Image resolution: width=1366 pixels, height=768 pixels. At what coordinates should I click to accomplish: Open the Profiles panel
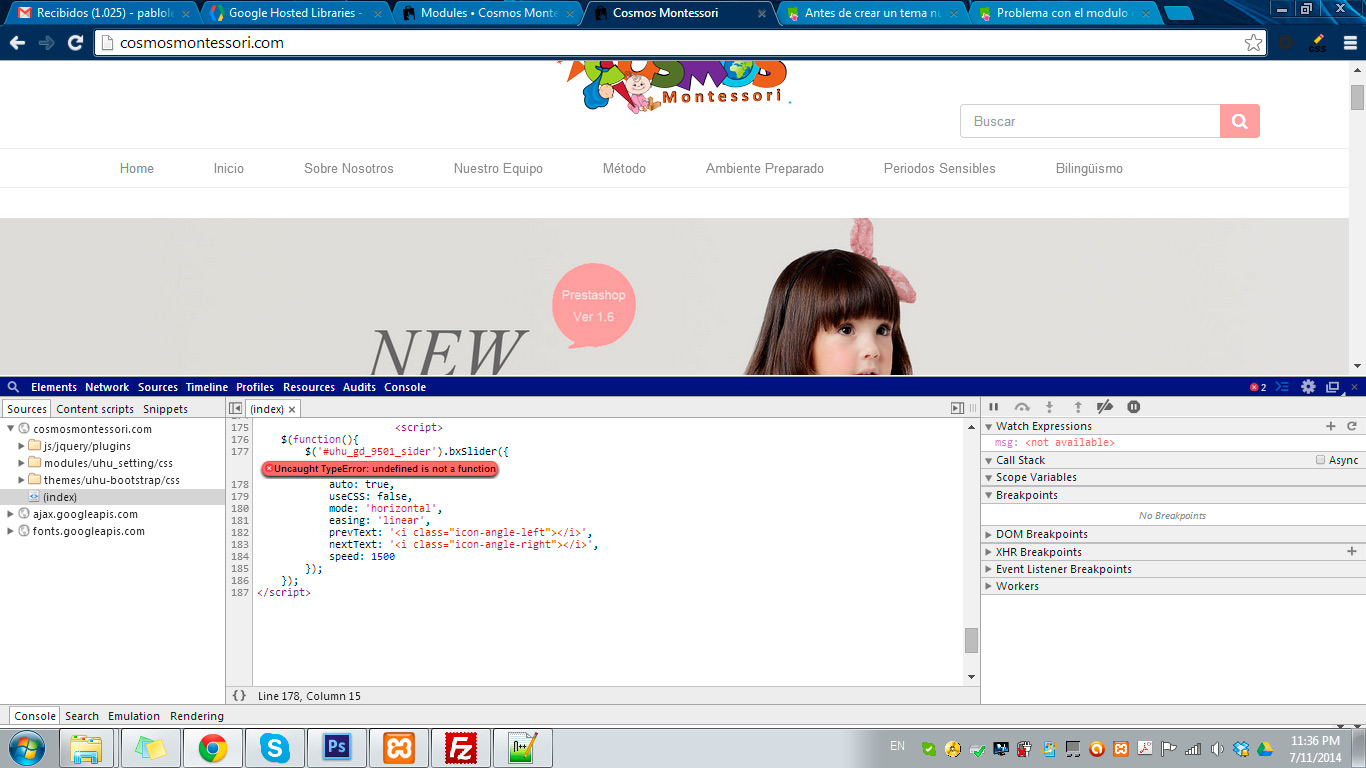pos(255,387)
